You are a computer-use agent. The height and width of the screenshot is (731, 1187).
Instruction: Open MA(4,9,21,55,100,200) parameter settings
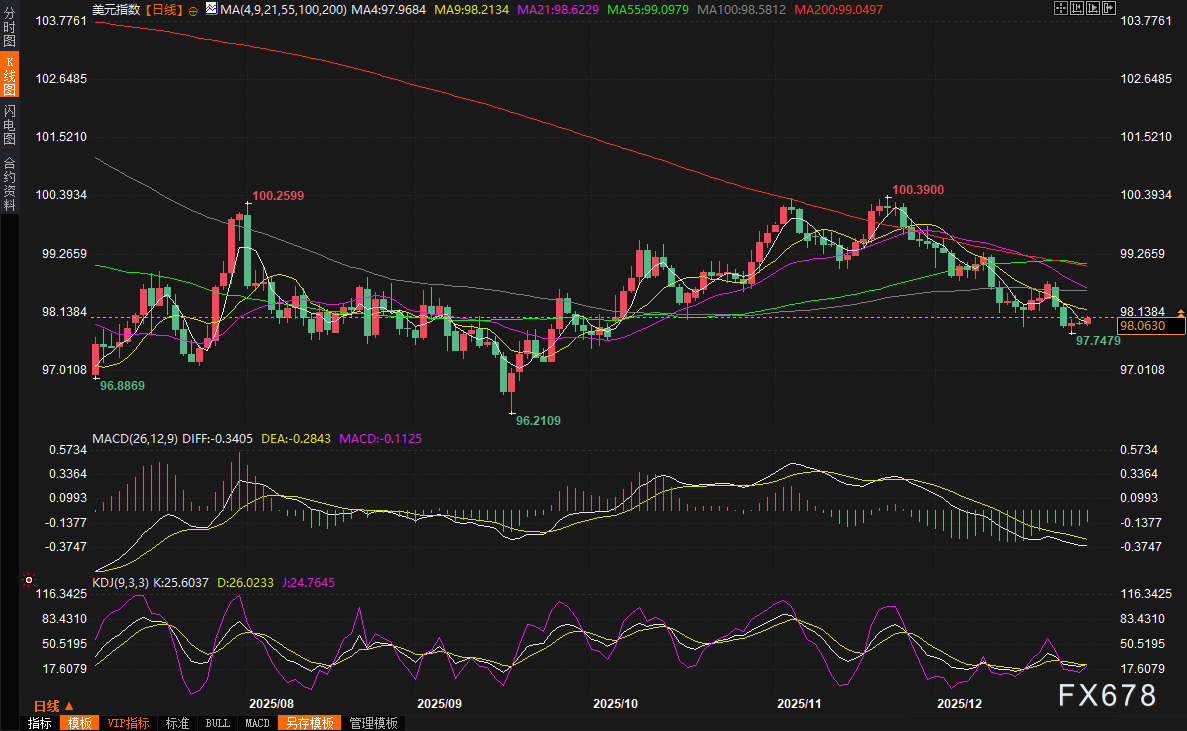[x=283, y=10]
